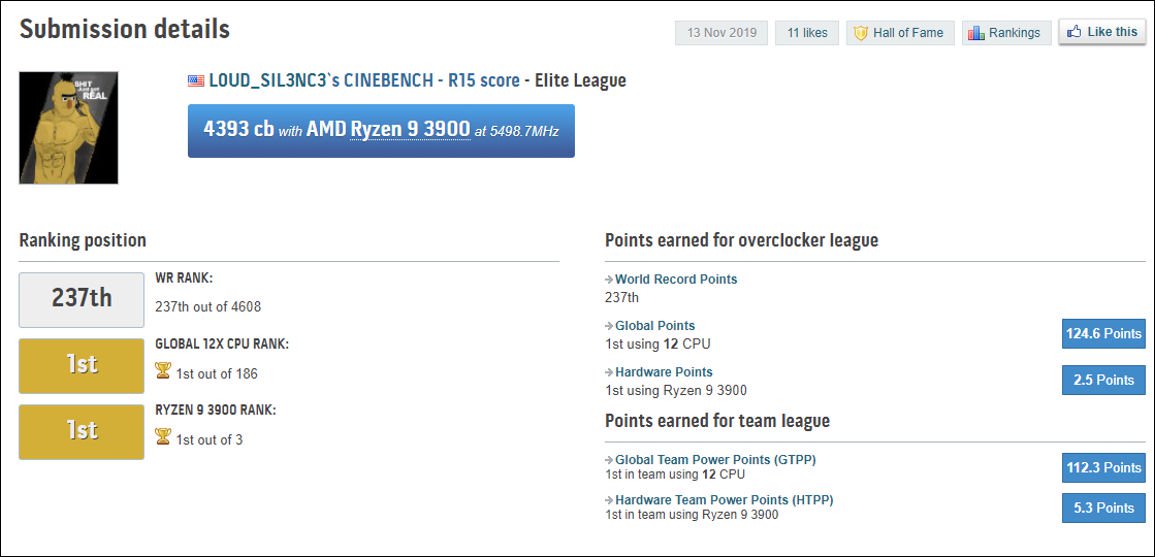Open the user avatar image
The image size is (1155, 557).
[x=69, y=127]
